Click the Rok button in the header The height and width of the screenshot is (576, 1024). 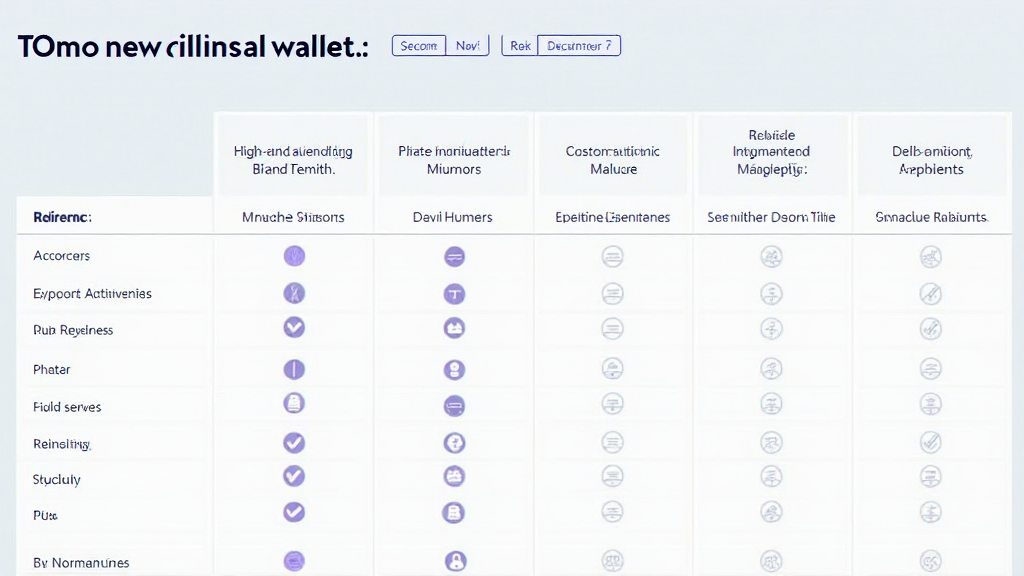tap(520, 46)
